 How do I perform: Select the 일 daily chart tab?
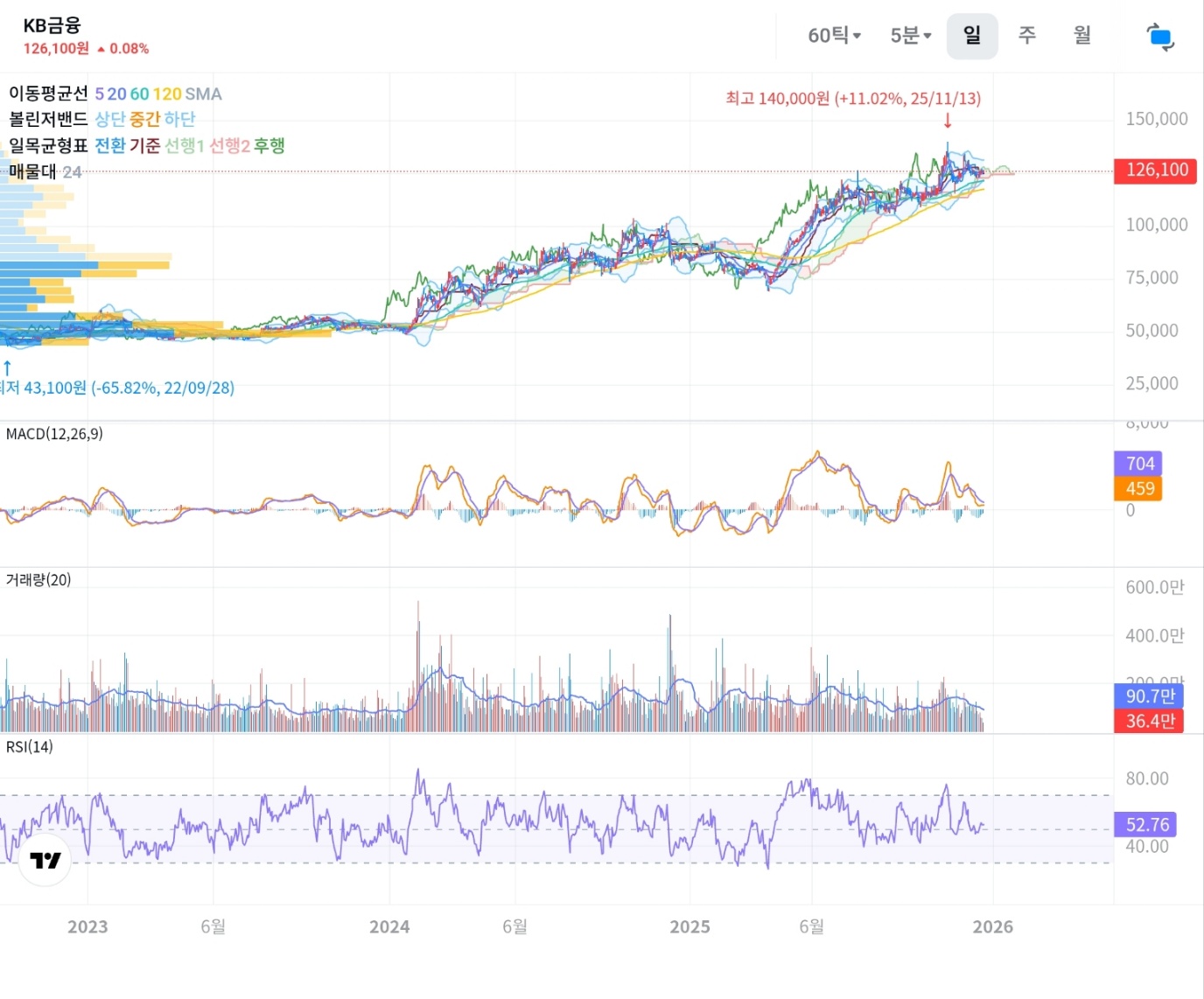coord(971,36)
